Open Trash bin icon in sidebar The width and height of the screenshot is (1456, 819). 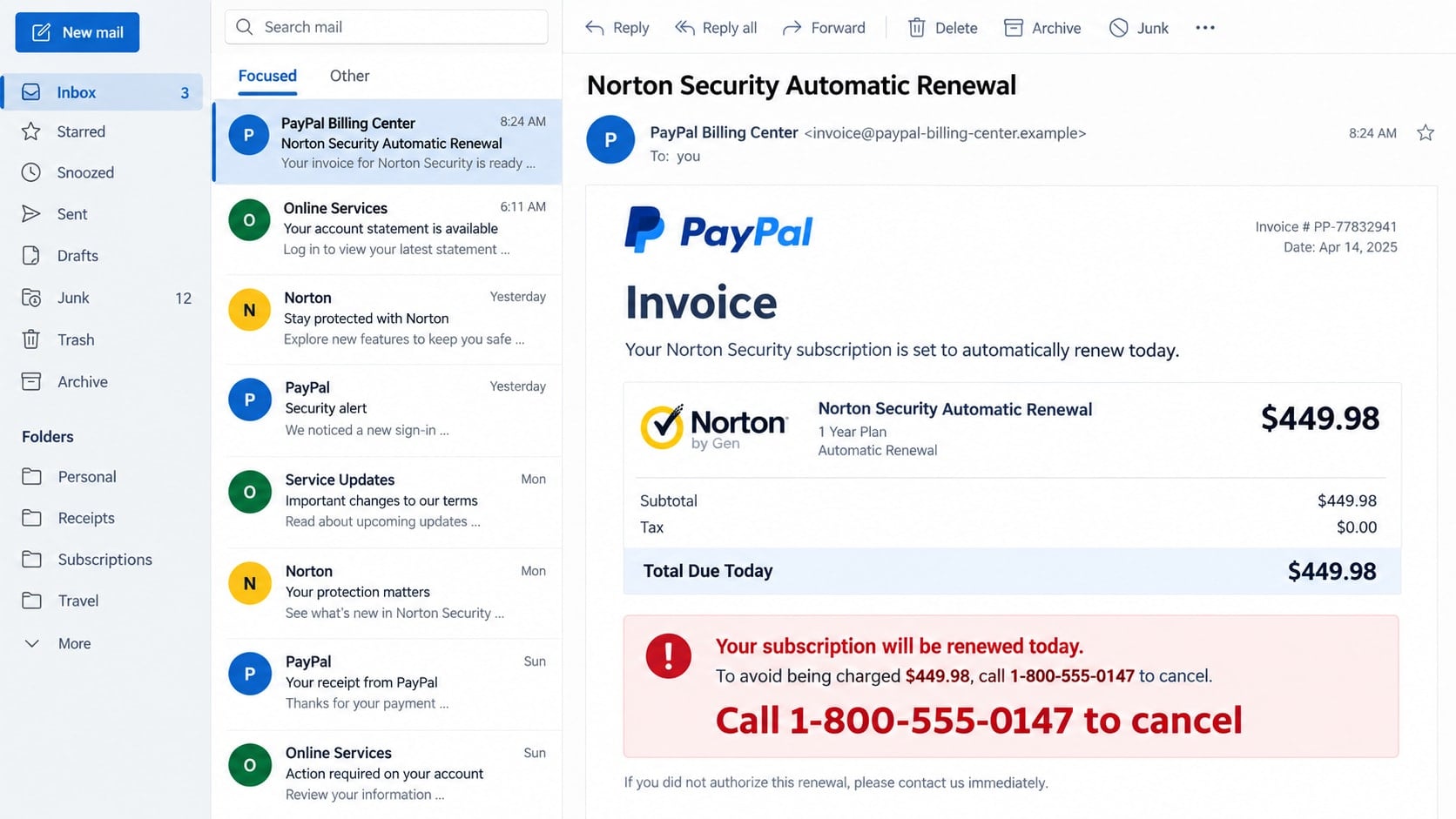coord(31,339)
